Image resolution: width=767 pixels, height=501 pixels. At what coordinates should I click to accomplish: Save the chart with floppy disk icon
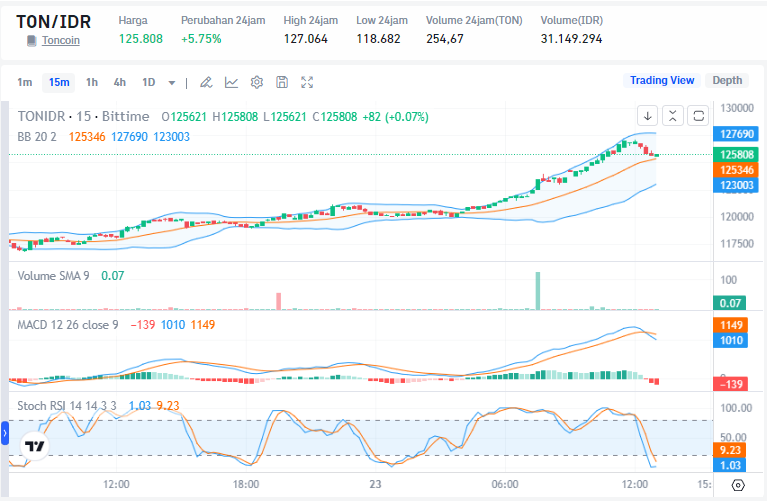point(282,82)
